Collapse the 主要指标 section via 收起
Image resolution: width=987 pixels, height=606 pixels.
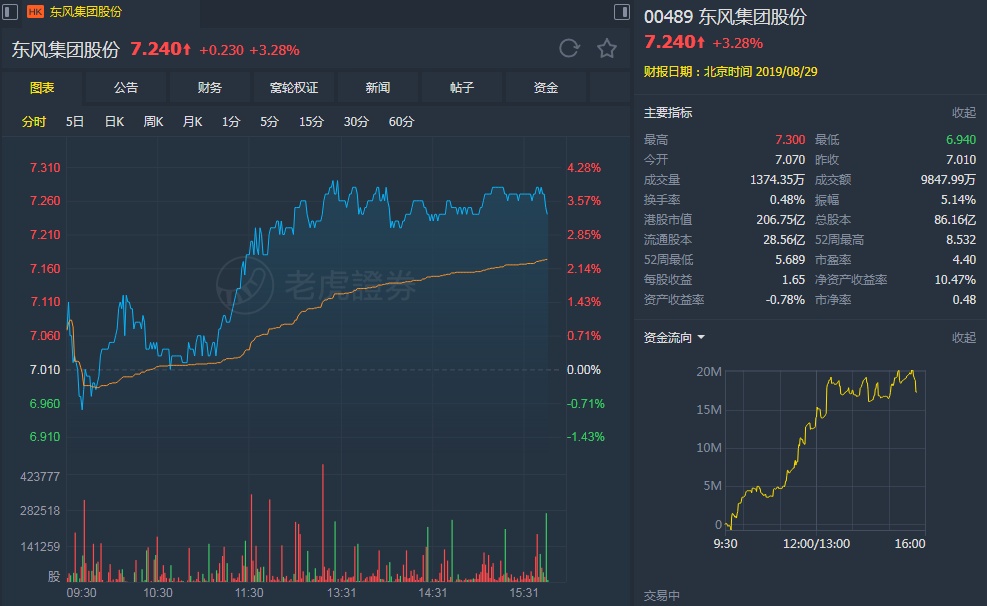click(963, 113)
